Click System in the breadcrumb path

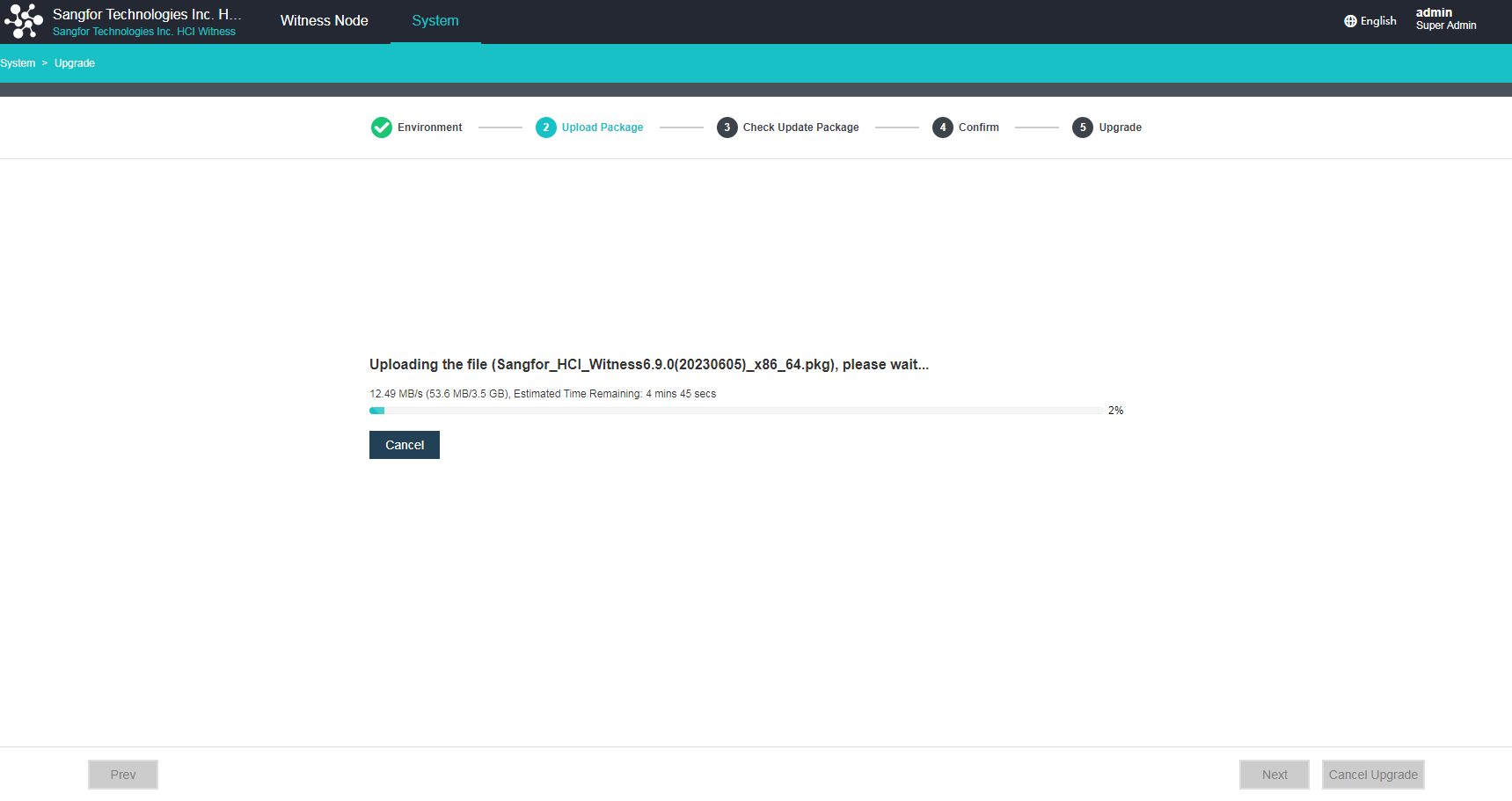pos(18,62)
